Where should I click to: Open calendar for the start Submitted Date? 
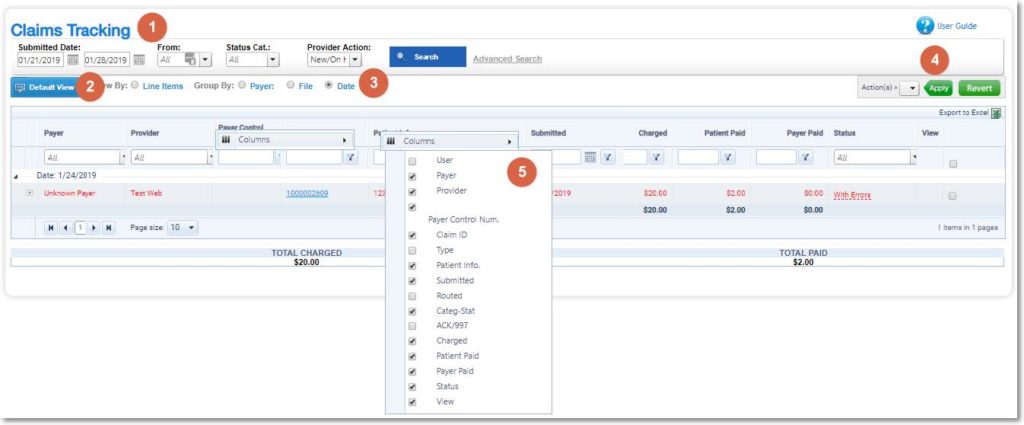(x=73, y=60)
